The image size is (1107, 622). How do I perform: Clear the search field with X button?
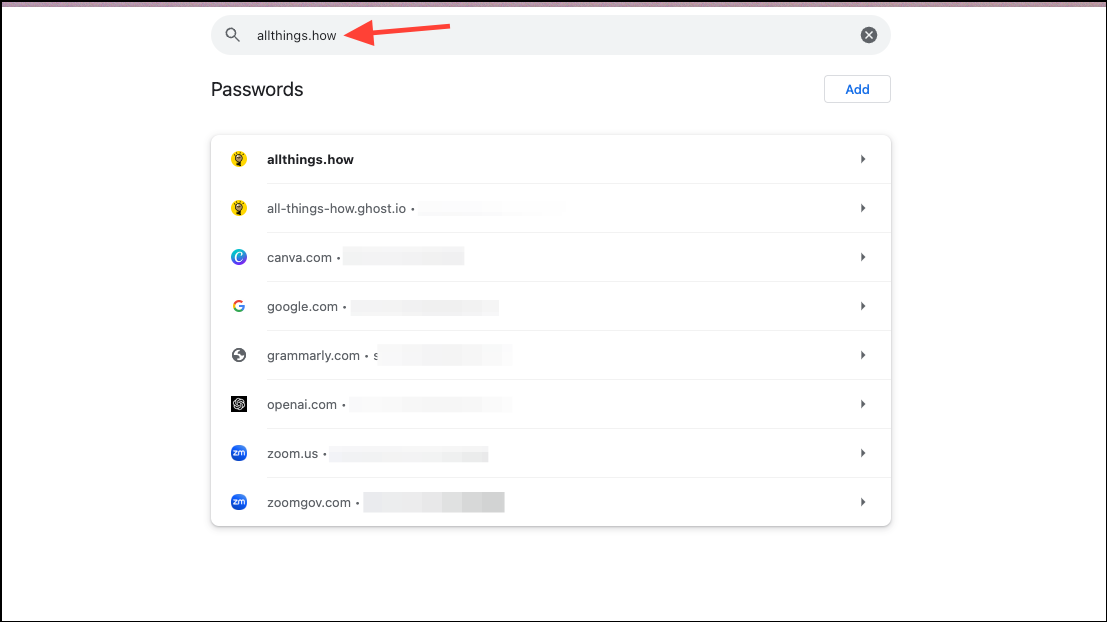click(868, 35)
